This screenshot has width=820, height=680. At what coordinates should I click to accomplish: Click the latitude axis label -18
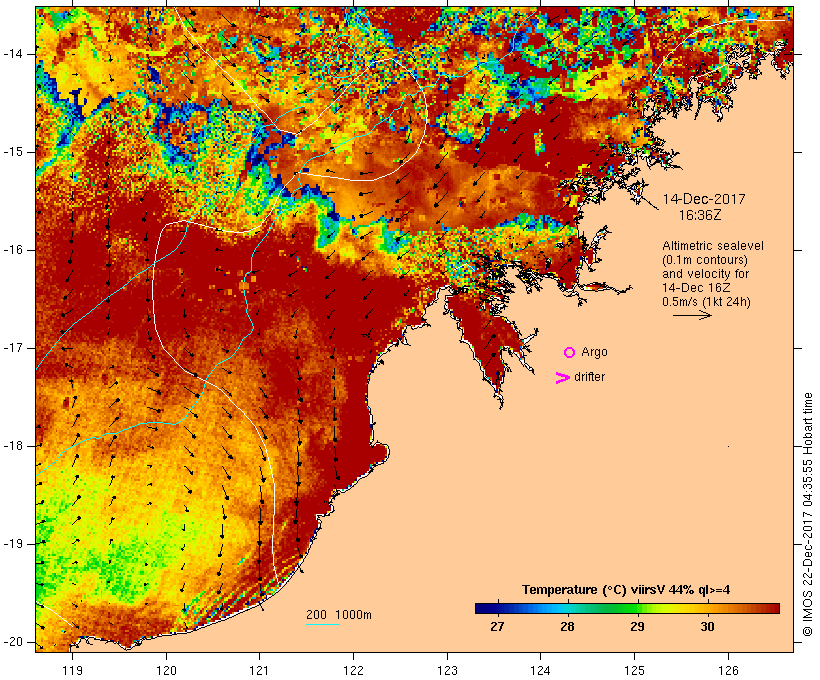[12, 446]
